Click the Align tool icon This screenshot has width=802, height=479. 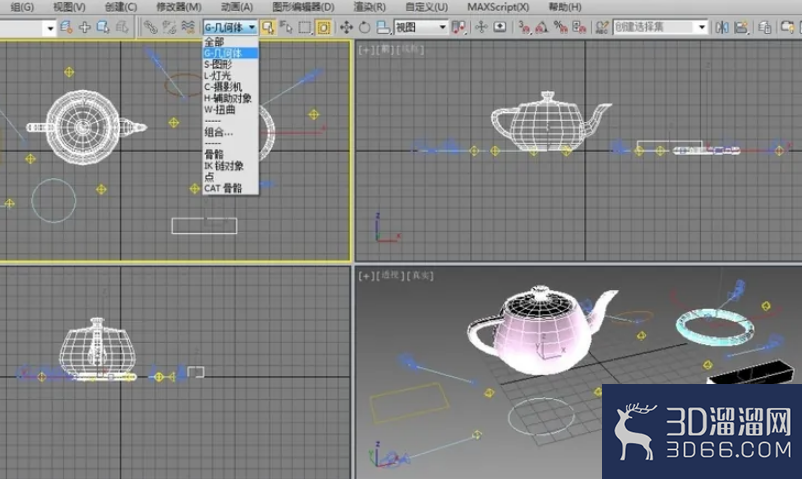[x=741, y=27]
